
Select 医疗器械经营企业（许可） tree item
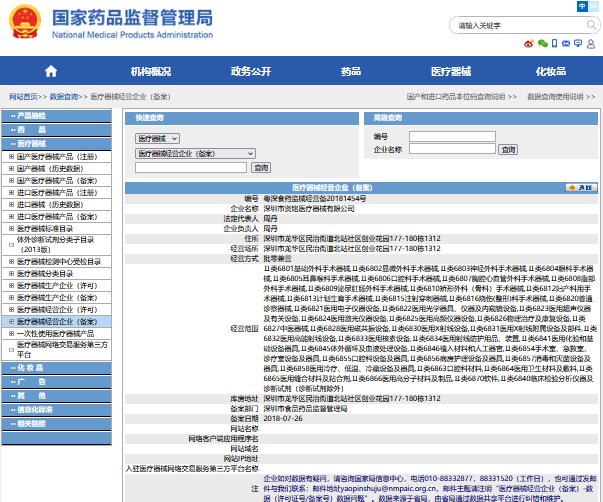57,310
